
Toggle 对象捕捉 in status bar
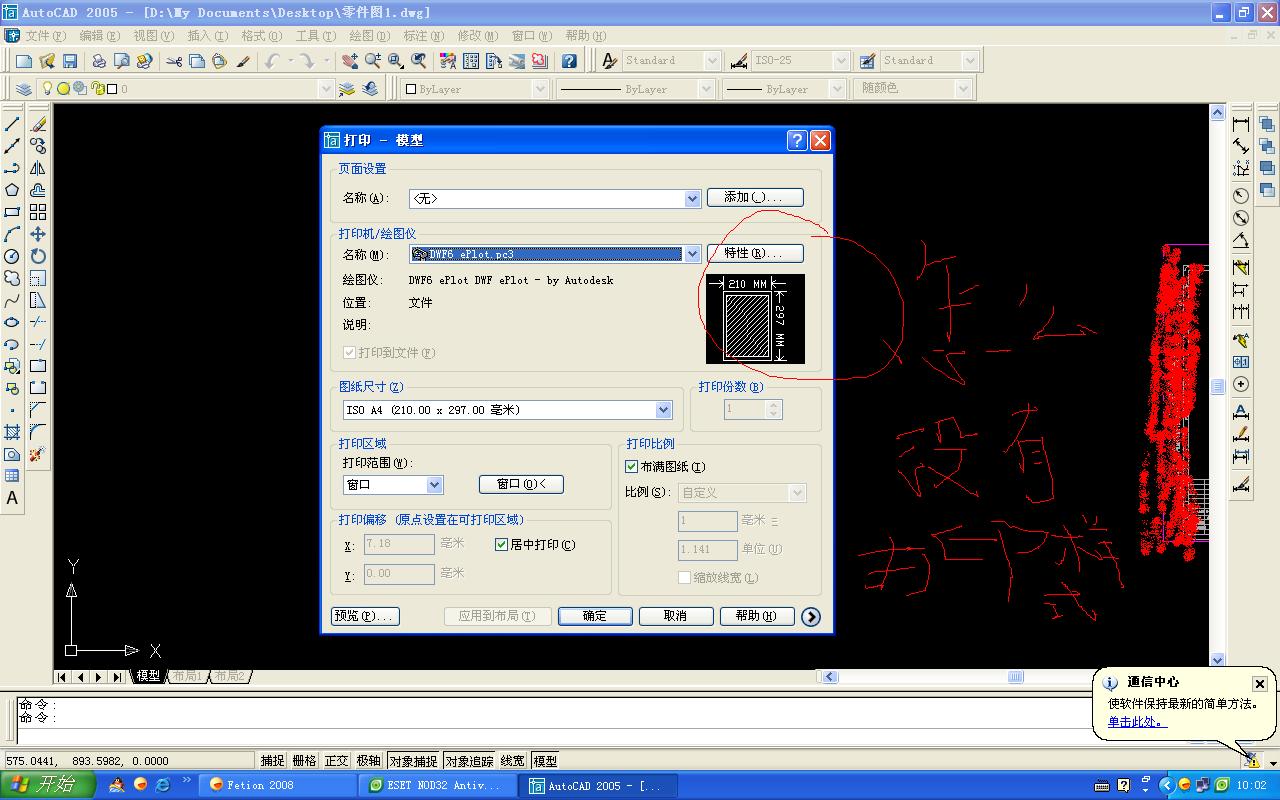coord(414,761)
